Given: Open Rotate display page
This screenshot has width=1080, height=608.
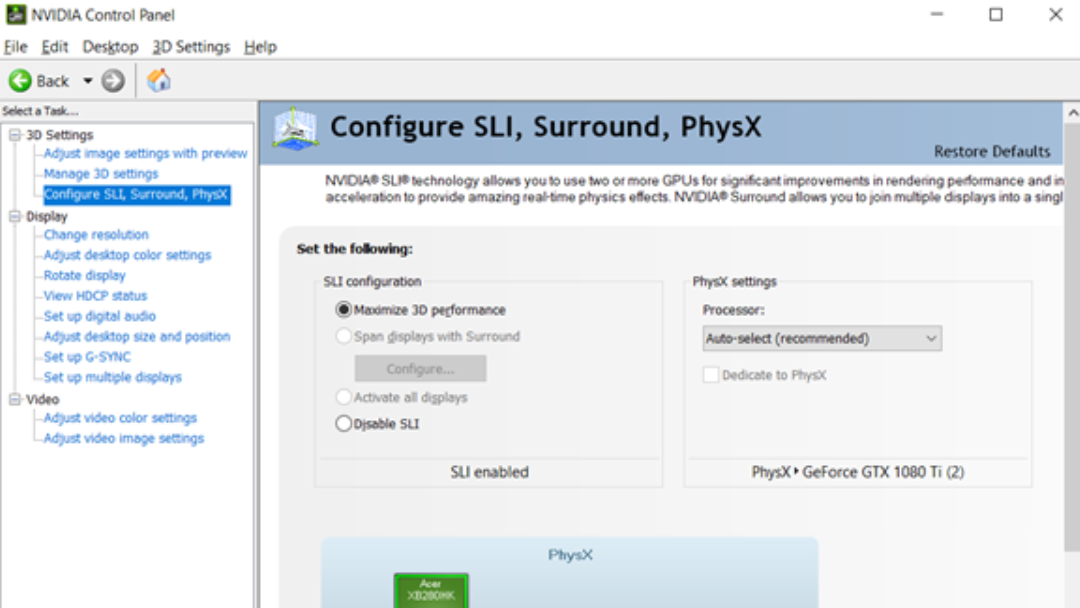Looking at the screenshot, I should (x=84, y=275).
